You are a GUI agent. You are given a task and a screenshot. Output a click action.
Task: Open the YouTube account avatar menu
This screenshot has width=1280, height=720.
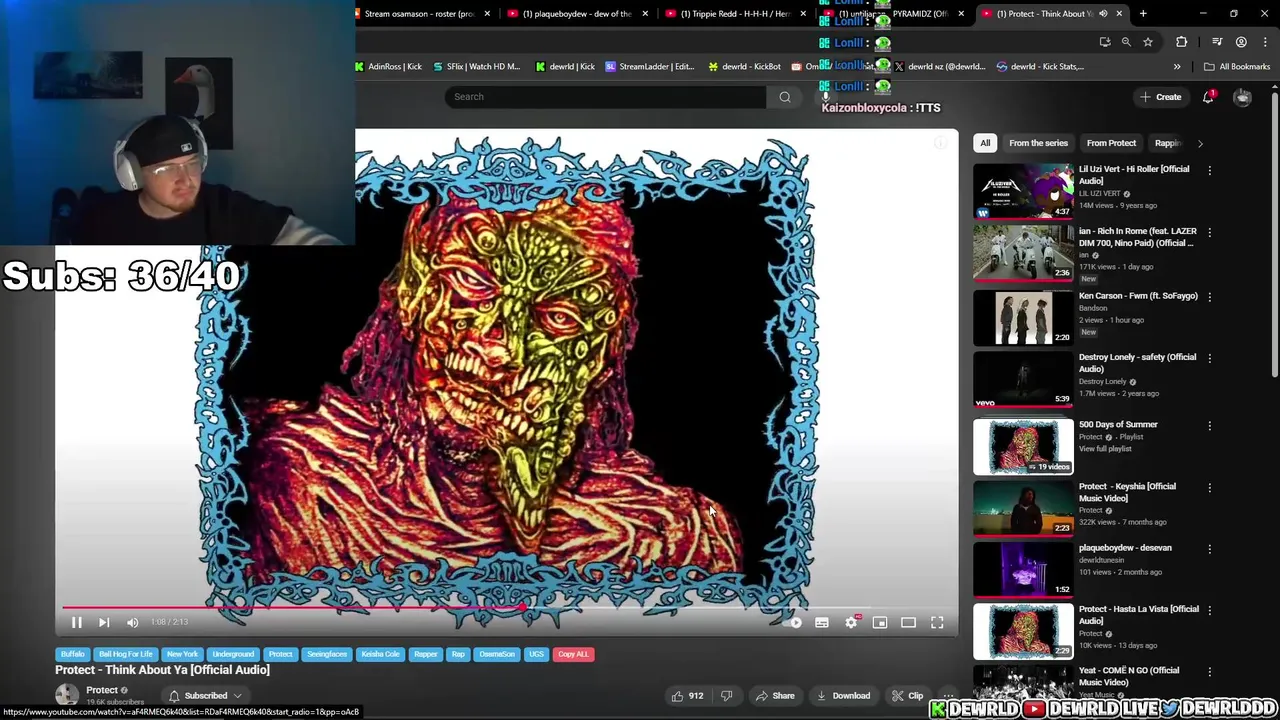click(x=1242, y=97)
